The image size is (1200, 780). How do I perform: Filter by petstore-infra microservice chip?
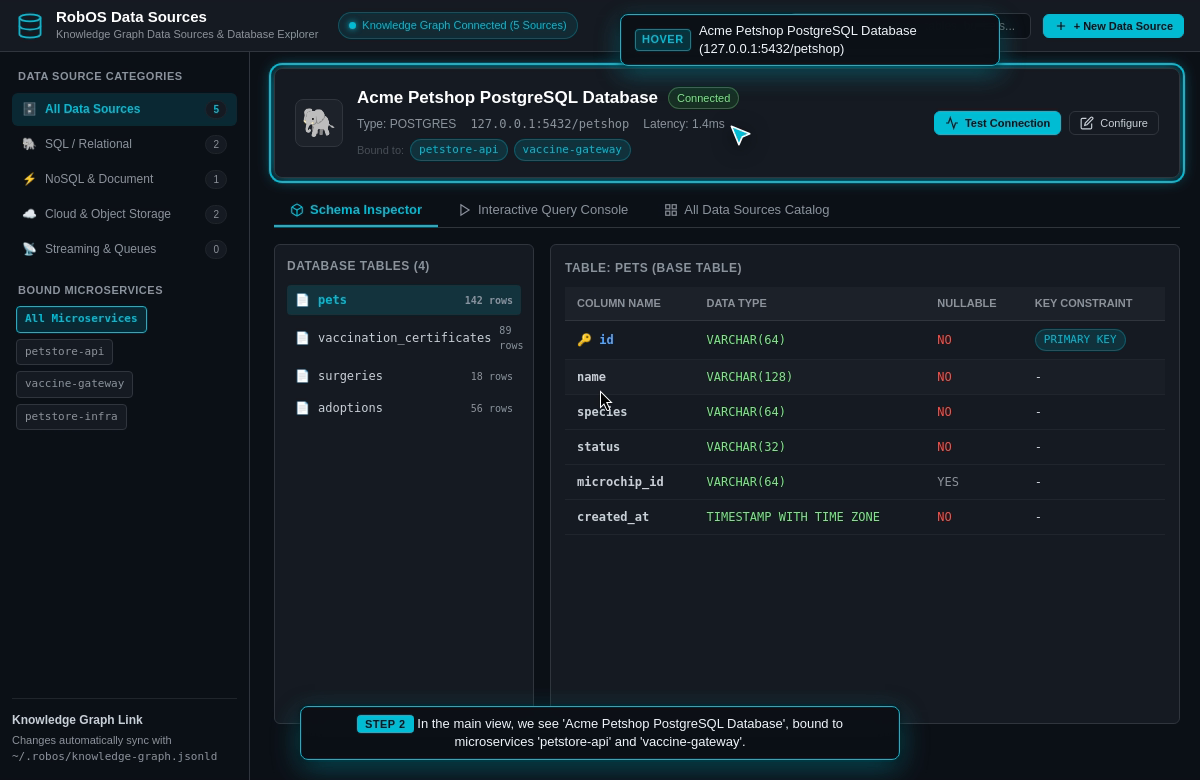click(x=71, y=417)
